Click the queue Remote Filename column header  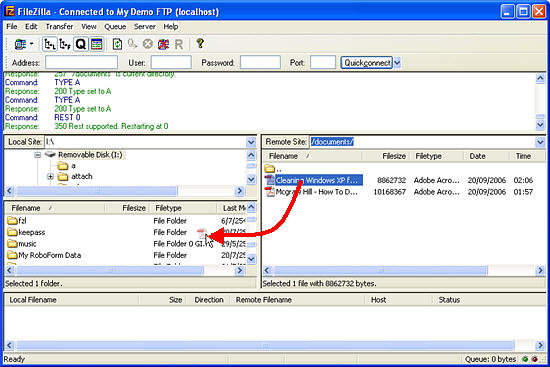tap(297, 300)
